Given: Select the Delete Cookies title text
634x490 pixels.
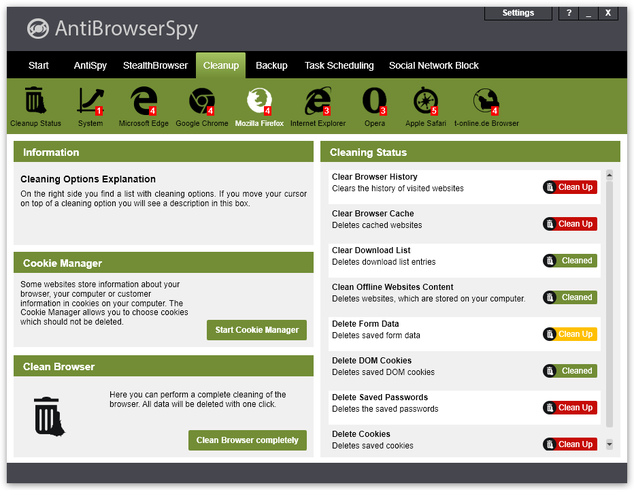Looking at the screenshot, I should (361, 434).
